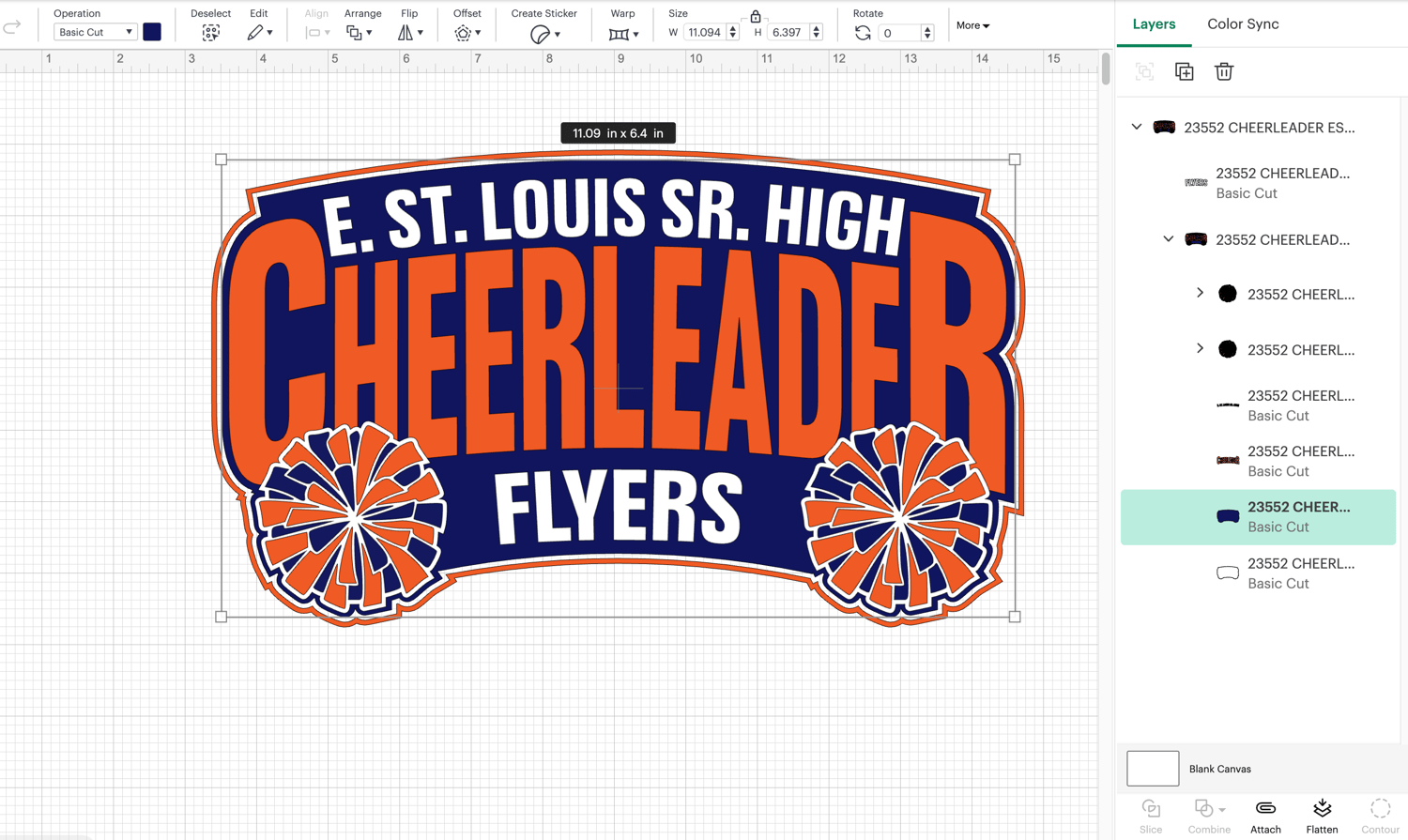This screenshot has height=840, width=1408.
Task: Click the Deselect icon
Action: 210,33
